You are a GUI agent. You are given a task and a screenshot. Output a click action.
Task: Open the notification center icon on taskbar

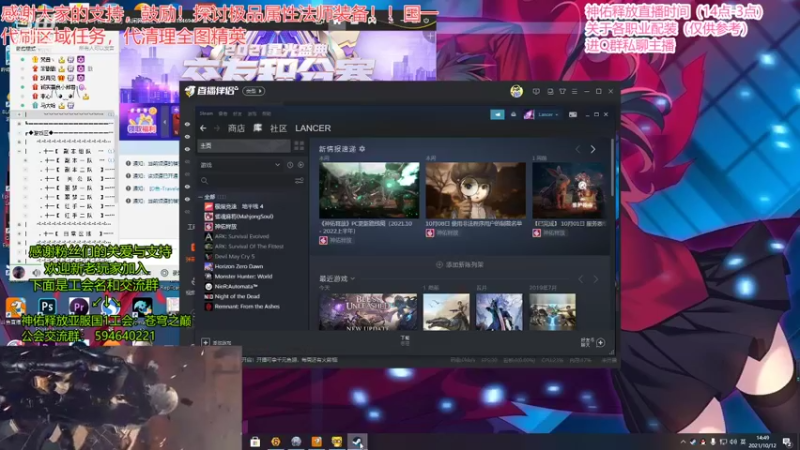coord(787,442)
